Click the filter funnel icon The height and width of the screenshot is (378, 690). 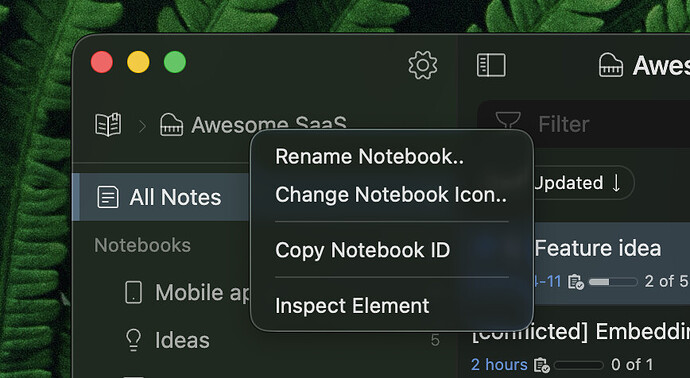tap(508, 121)
